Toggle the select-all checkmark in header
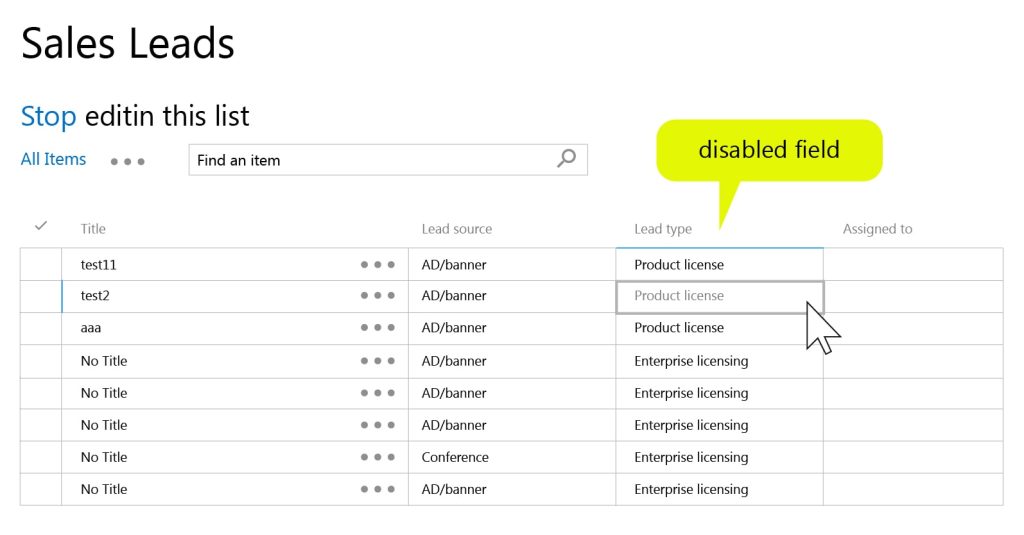 pos(40,226)
